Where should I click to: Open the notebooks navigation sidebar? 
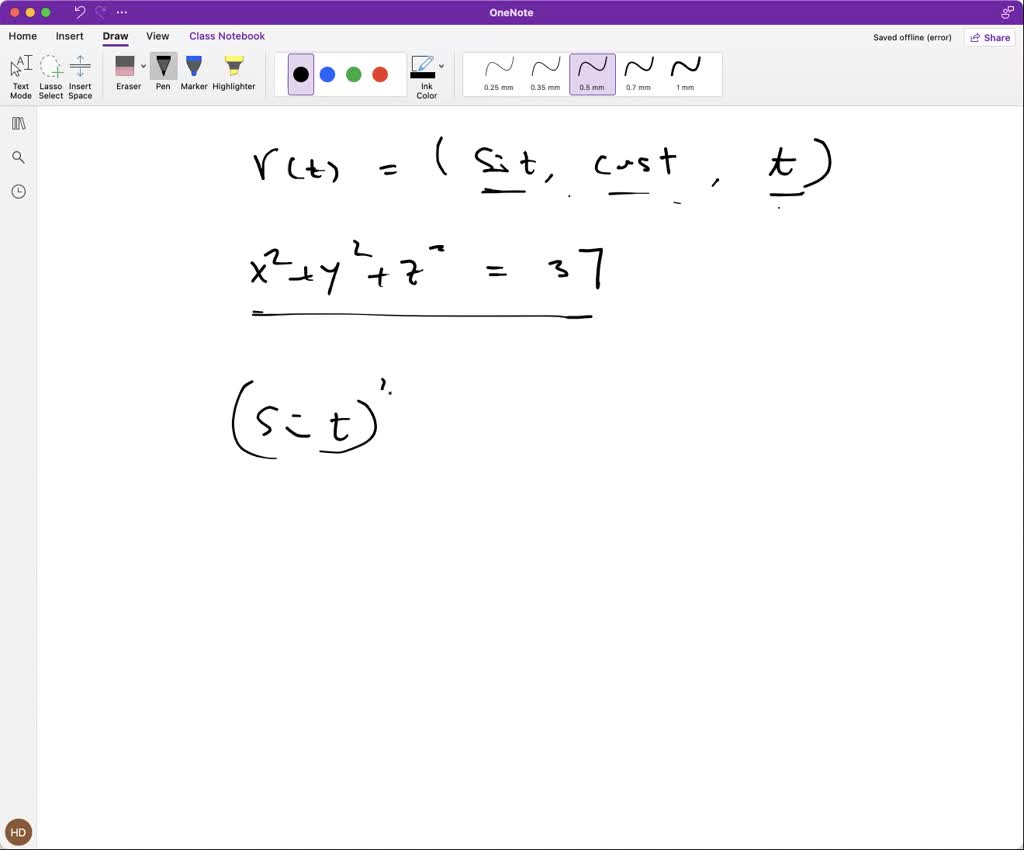point(18,123)
